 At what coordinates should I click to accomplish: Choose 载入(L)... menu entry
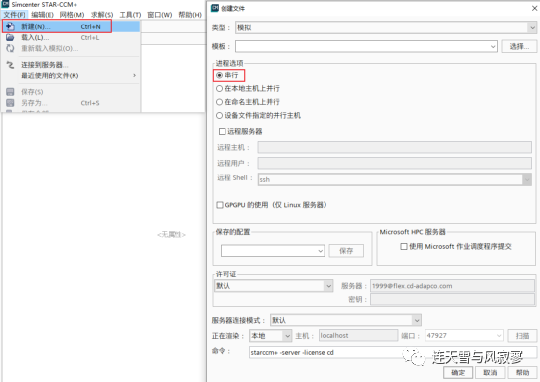[x=71, y=37]
